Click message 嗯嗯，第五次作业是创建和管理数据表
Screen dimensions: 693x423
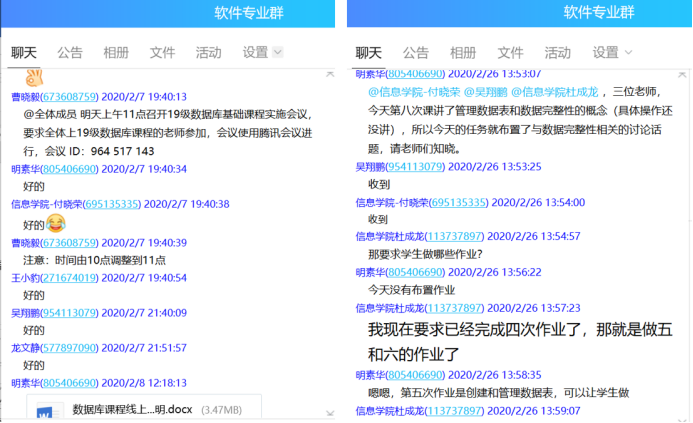coord(499,393)
